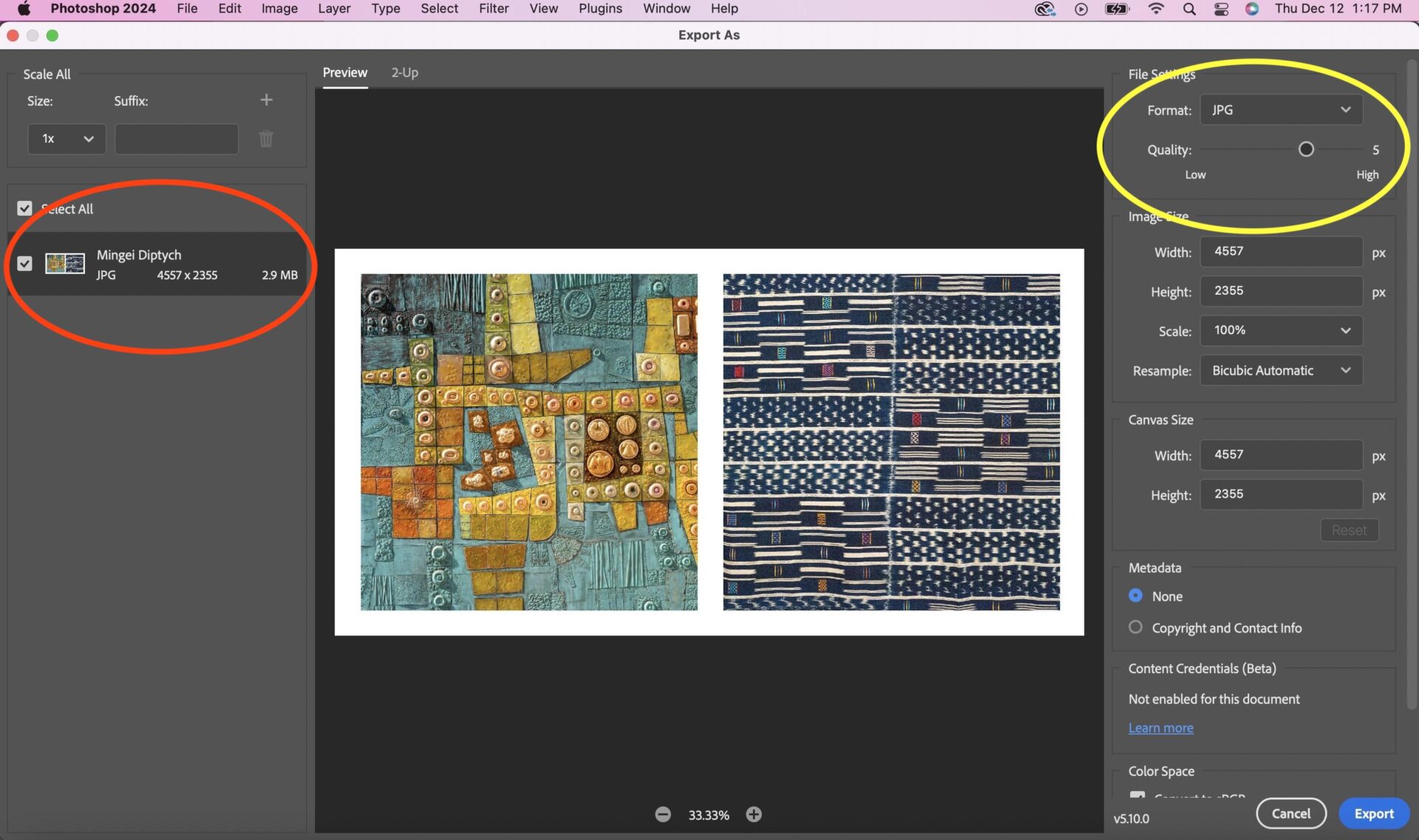Switch to the Preview tab
1419x840 pixels.
click(344, 72)
